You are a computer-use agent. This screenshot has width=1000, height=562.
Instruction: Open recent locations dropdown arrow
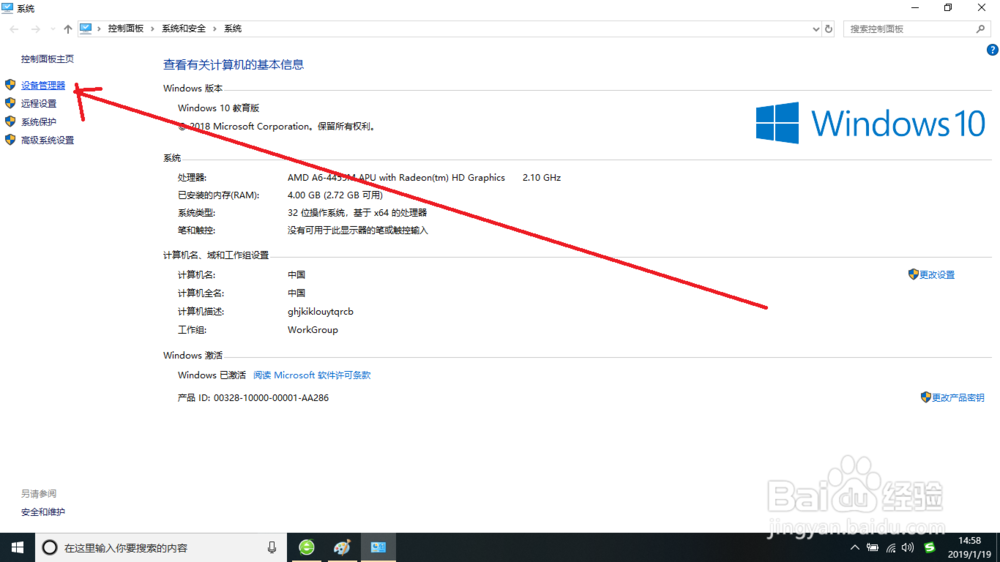pyautogui.click(x=52, y=29)
